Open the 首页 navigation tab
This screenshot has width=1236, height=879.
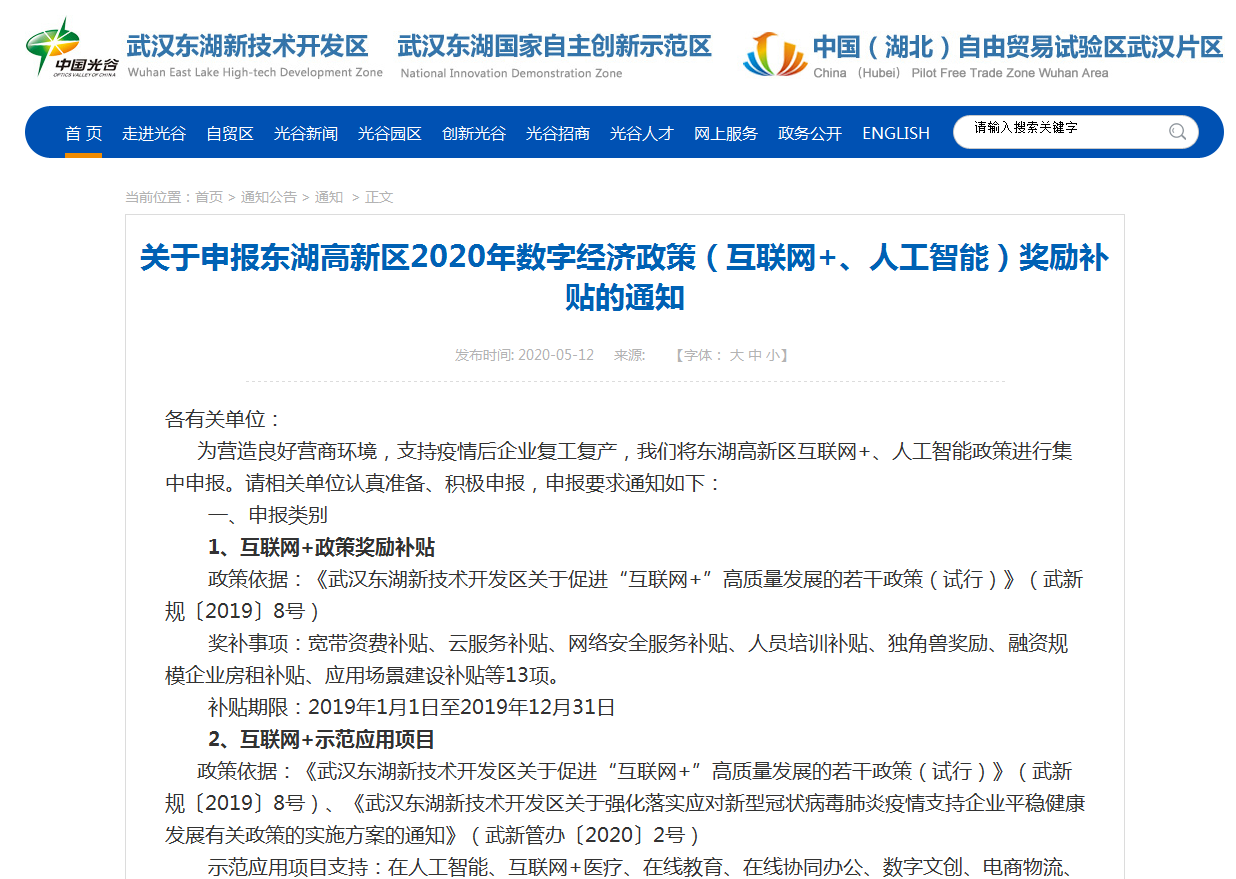click(84, 133)
